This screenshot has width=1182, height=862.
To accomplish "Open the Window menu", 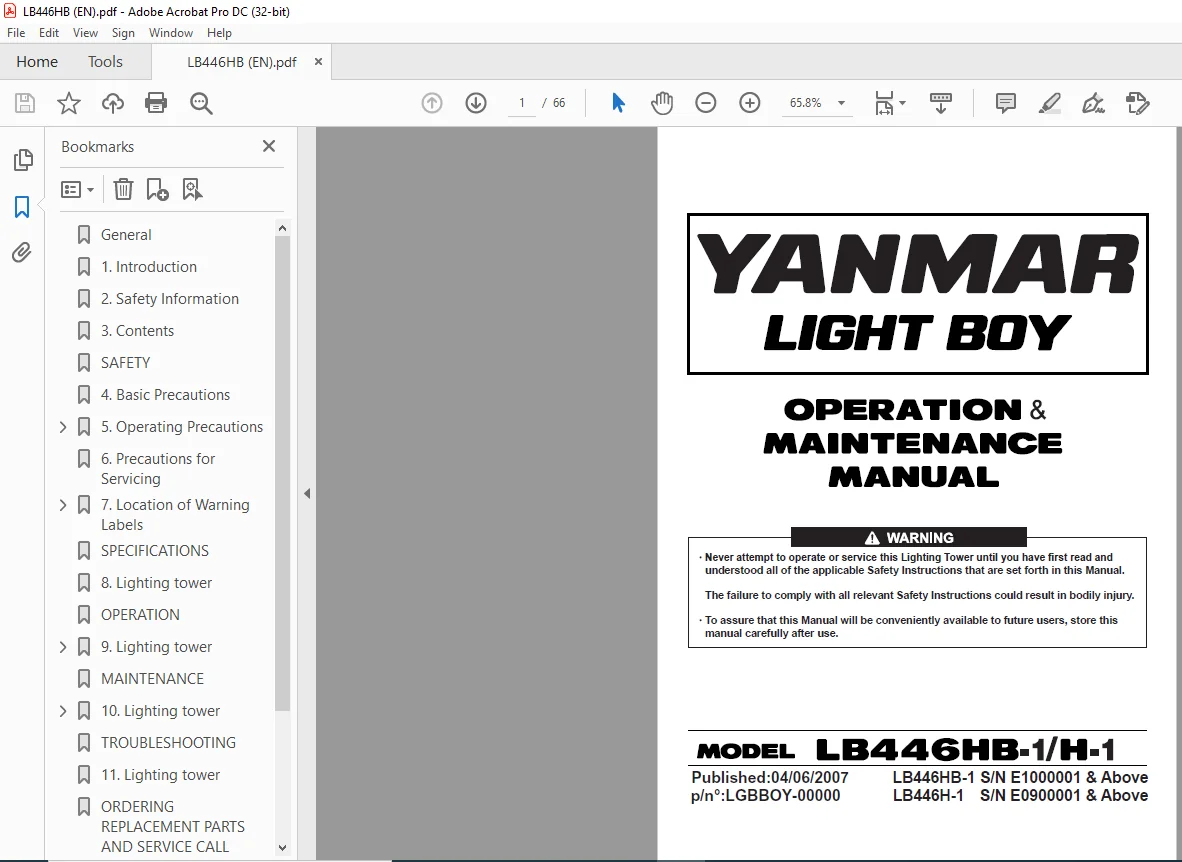I will click(170, 32).
